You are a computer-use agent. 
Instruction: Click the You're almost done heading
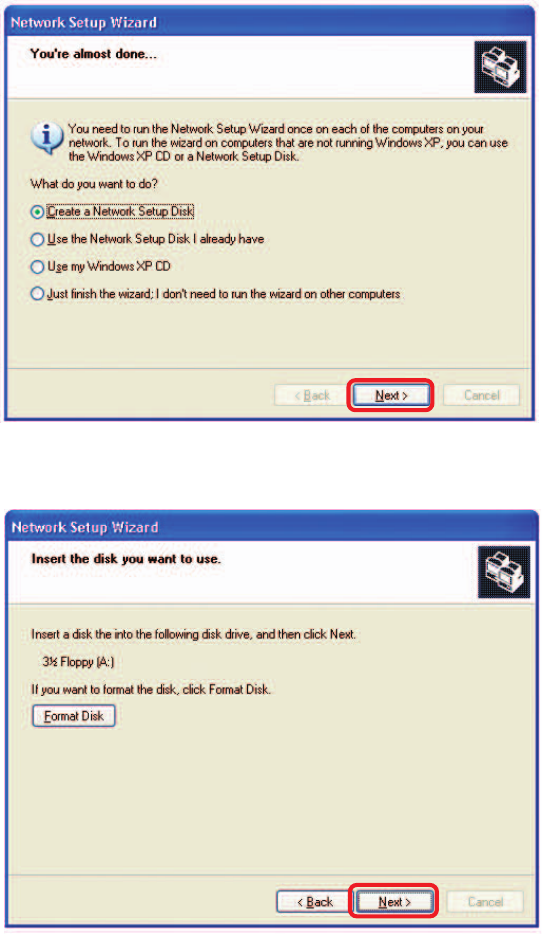coord(94,54)
